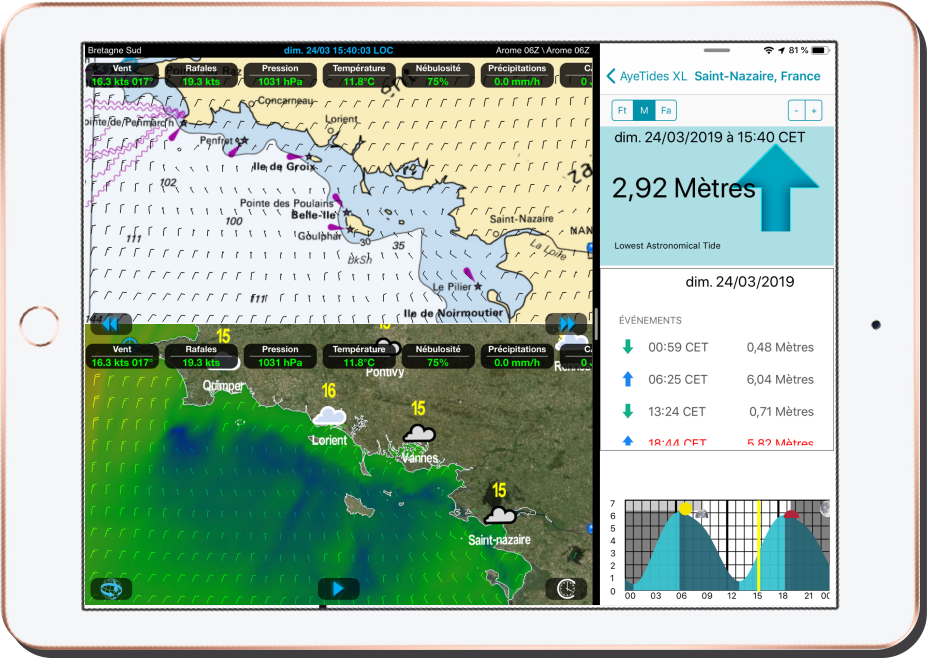This screenshot has width=927, height=658.
Task: Tap the fast-forward double-arrow button
Action: click(566, 323)
